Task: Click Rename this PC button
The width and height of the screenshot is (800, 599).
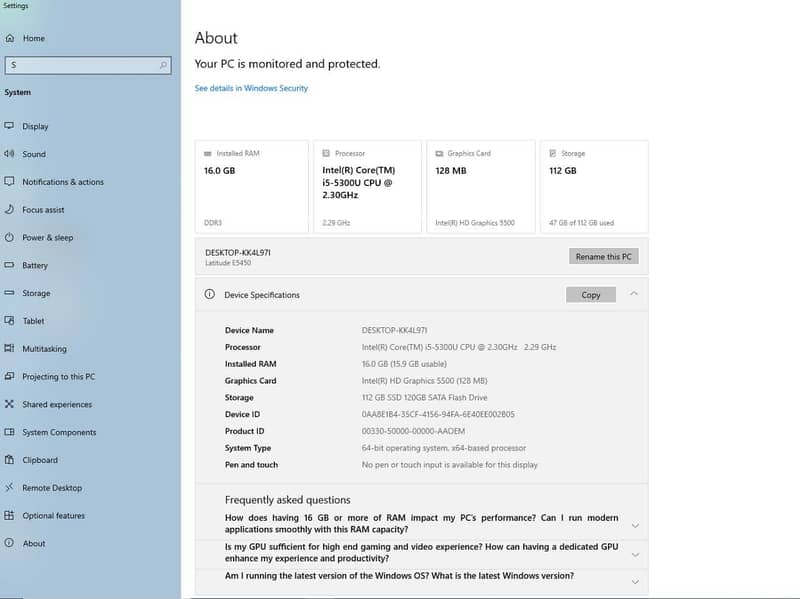Action: tap(604, 257)
